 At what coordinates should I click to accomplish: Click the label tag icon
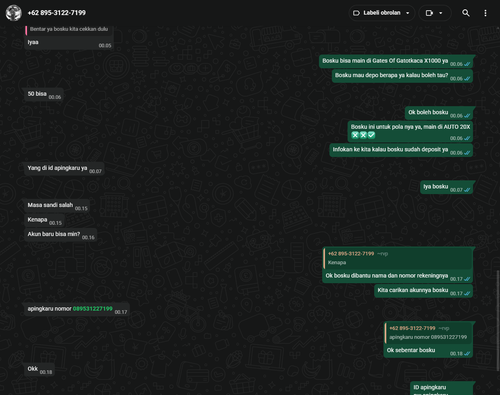click(356, 13)
